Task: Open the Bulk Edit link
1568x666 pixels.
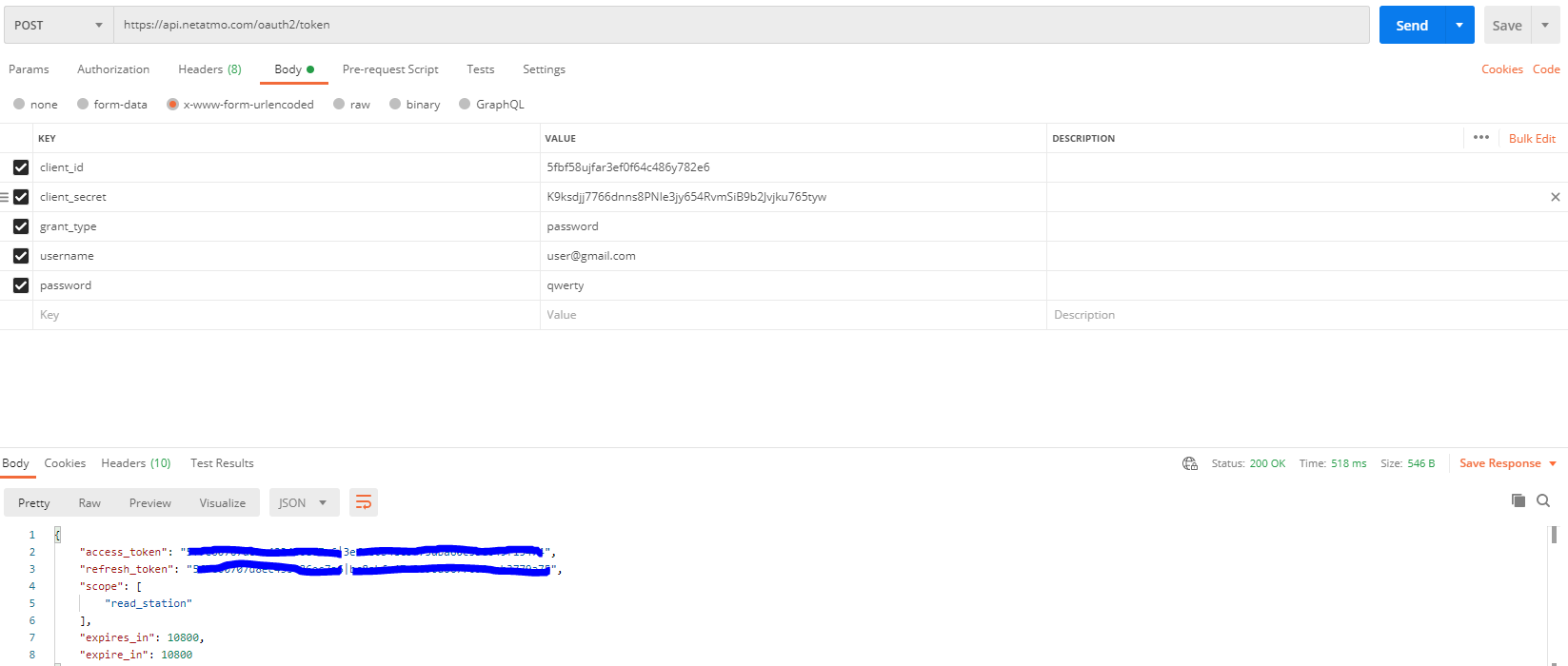Action: [x=1532, y=139]
